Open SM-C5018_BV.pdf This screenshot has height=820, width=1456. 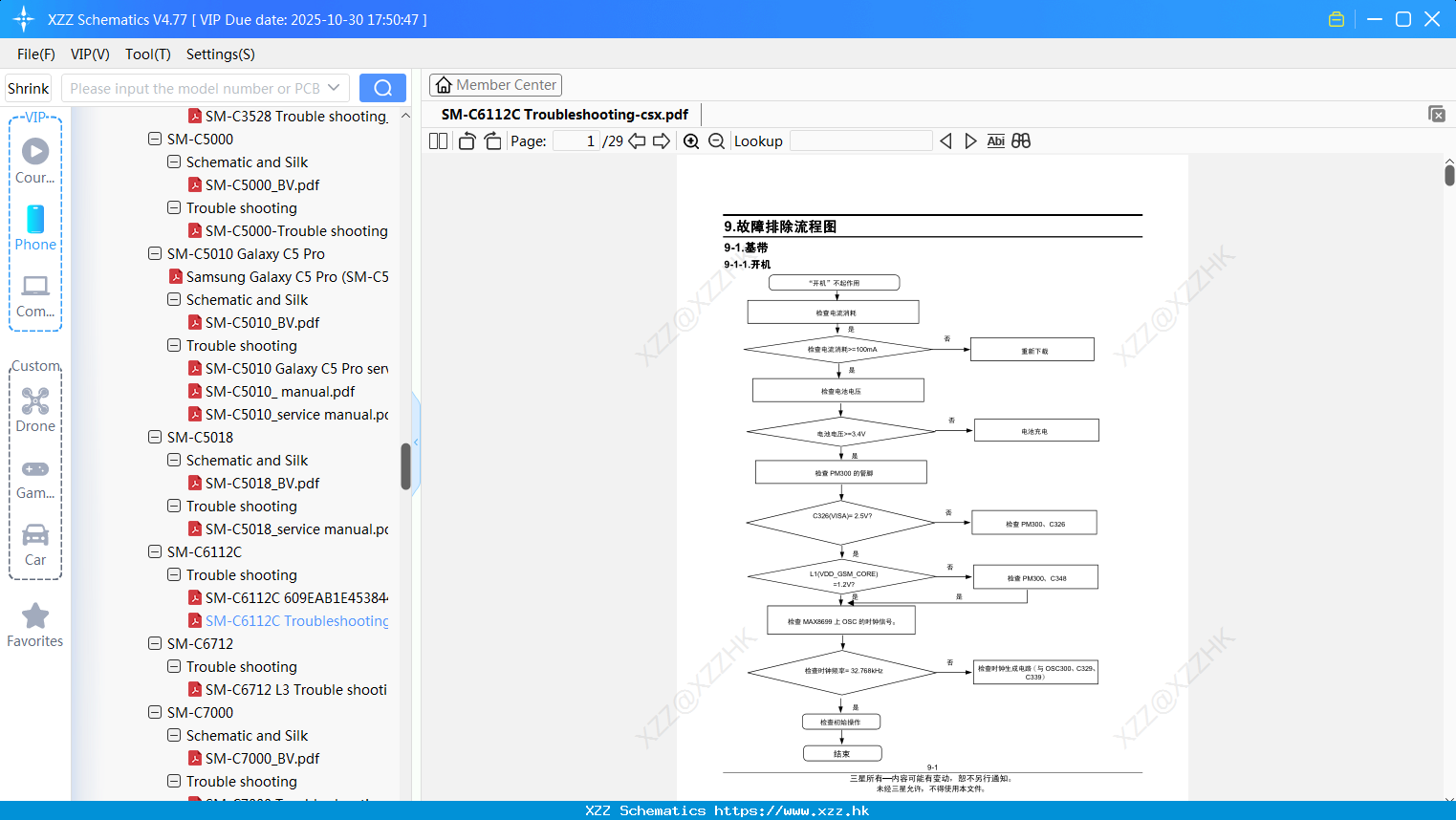262,483
